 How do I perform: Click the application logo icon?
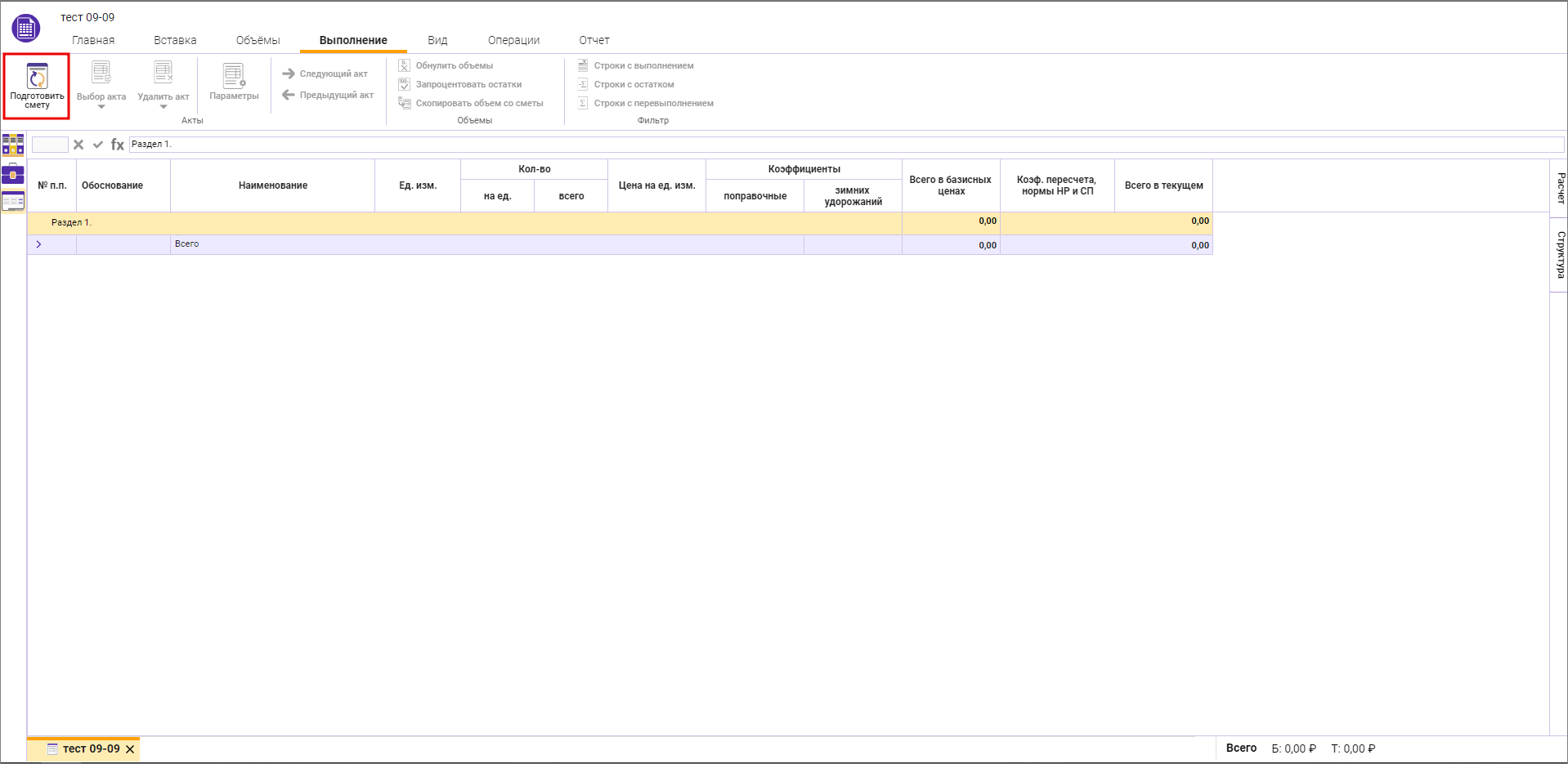25,29
